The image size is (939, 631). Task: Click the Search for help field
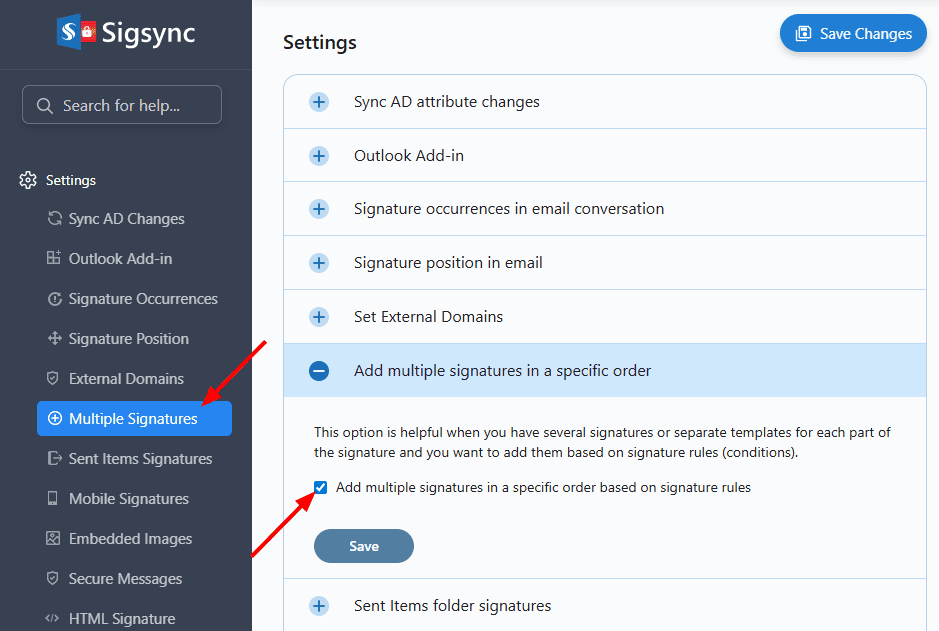(122, 105)
